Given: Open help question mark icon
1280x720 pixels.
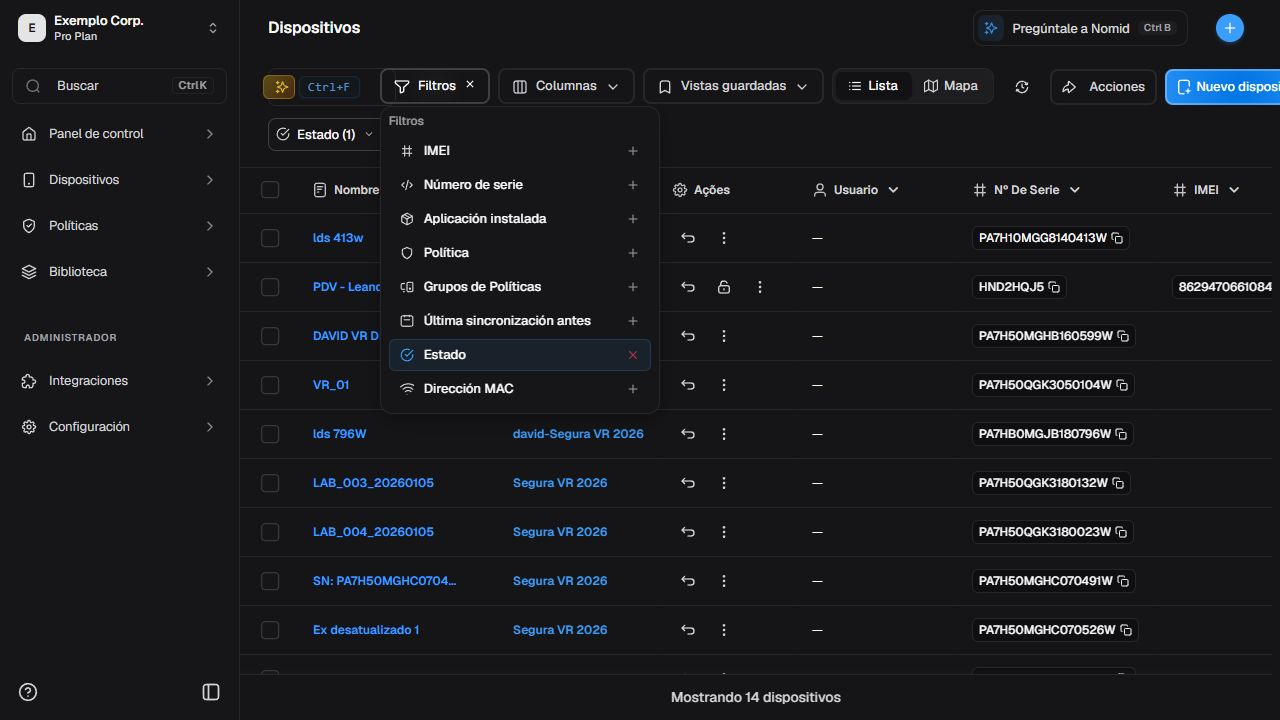Looking at the screenshot, I should (28, 692).
